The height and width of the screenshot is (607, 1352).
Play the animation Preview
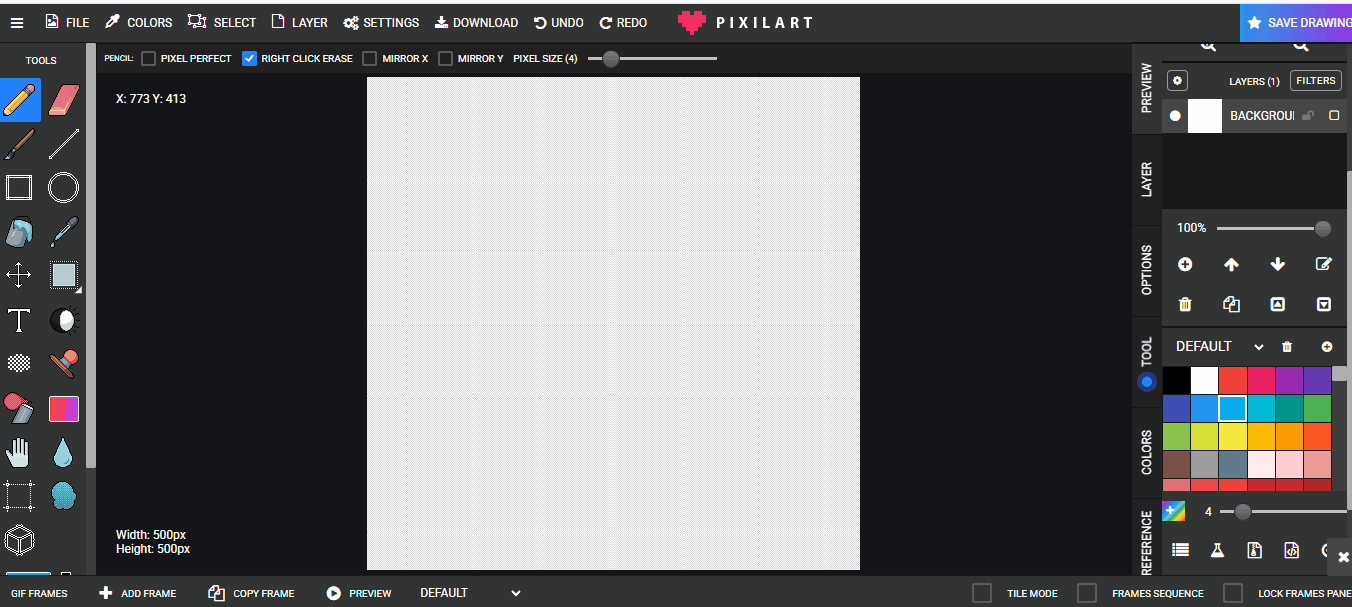tap(359, 593)
